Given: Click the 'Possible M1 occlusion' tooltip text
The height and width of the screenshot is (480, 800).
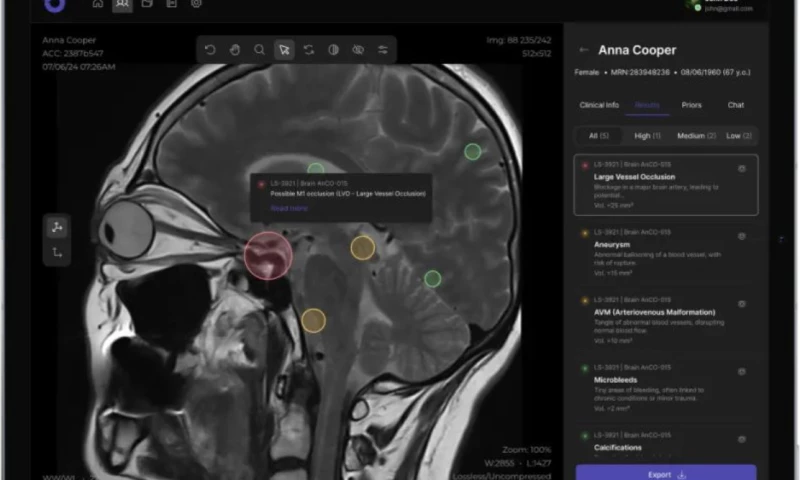Looking at the screenshot, I should tap(348, 194).
